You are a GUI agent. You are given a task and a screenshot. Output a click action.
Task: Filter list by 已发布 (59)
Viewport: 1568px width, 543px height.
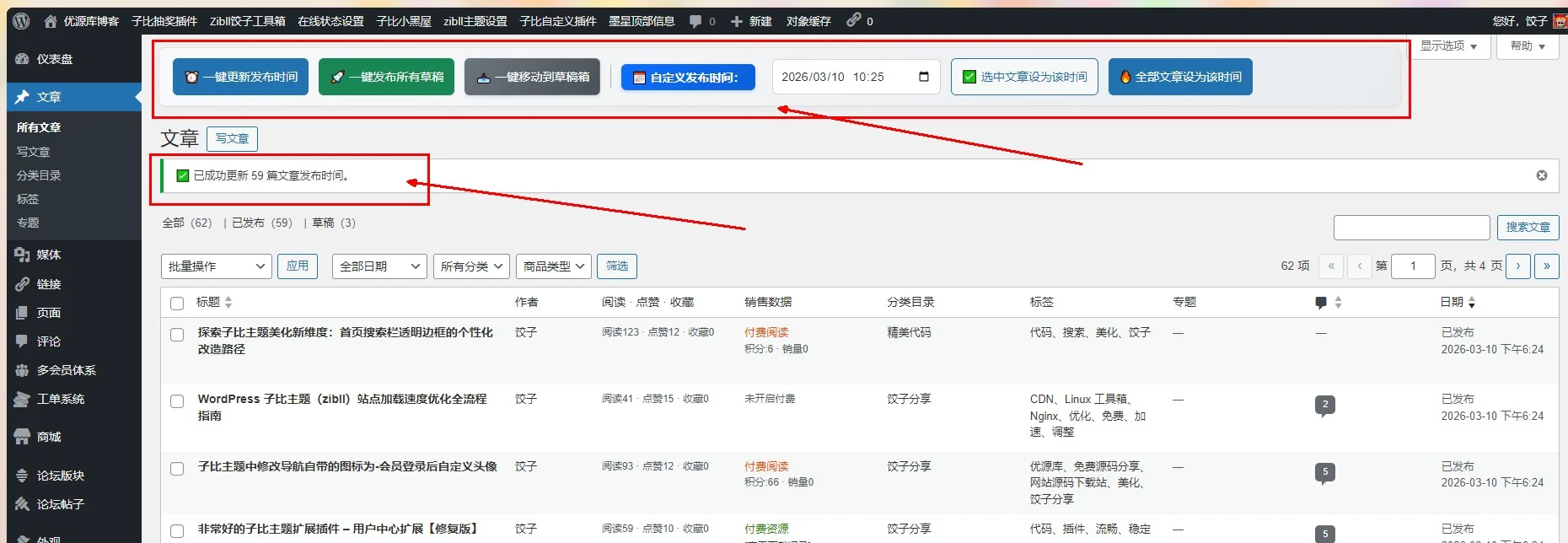(262, 223)
